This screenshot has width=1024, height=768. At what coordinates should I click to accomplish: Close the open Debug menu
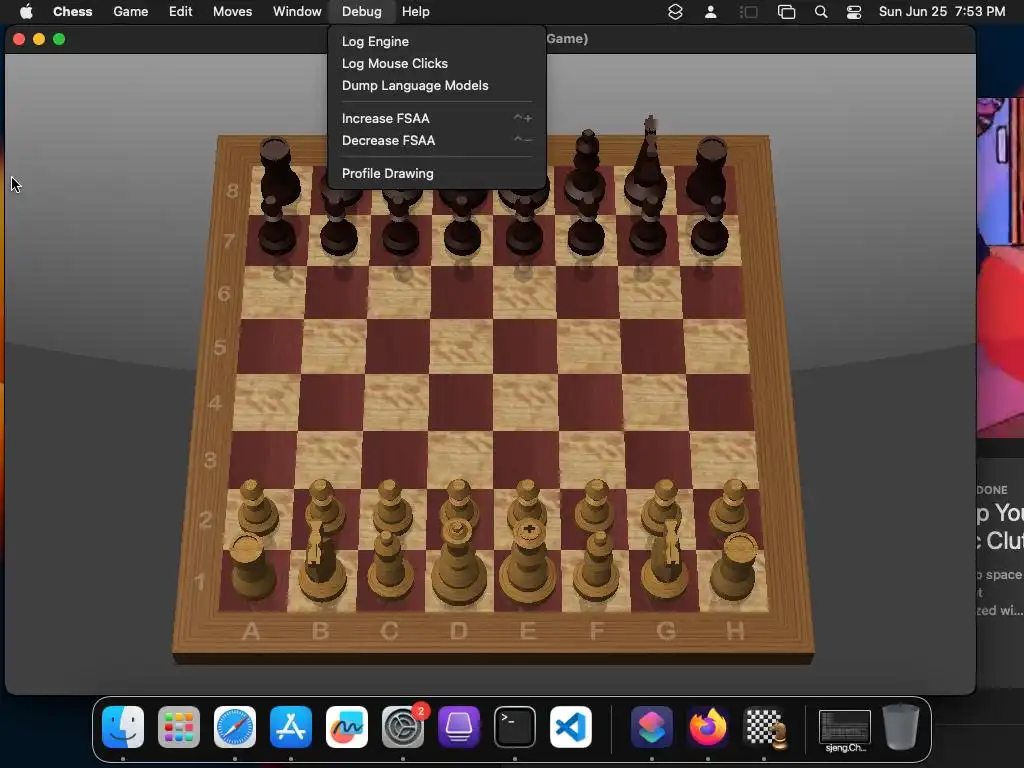pyautogui.click(x=362, y=12)
